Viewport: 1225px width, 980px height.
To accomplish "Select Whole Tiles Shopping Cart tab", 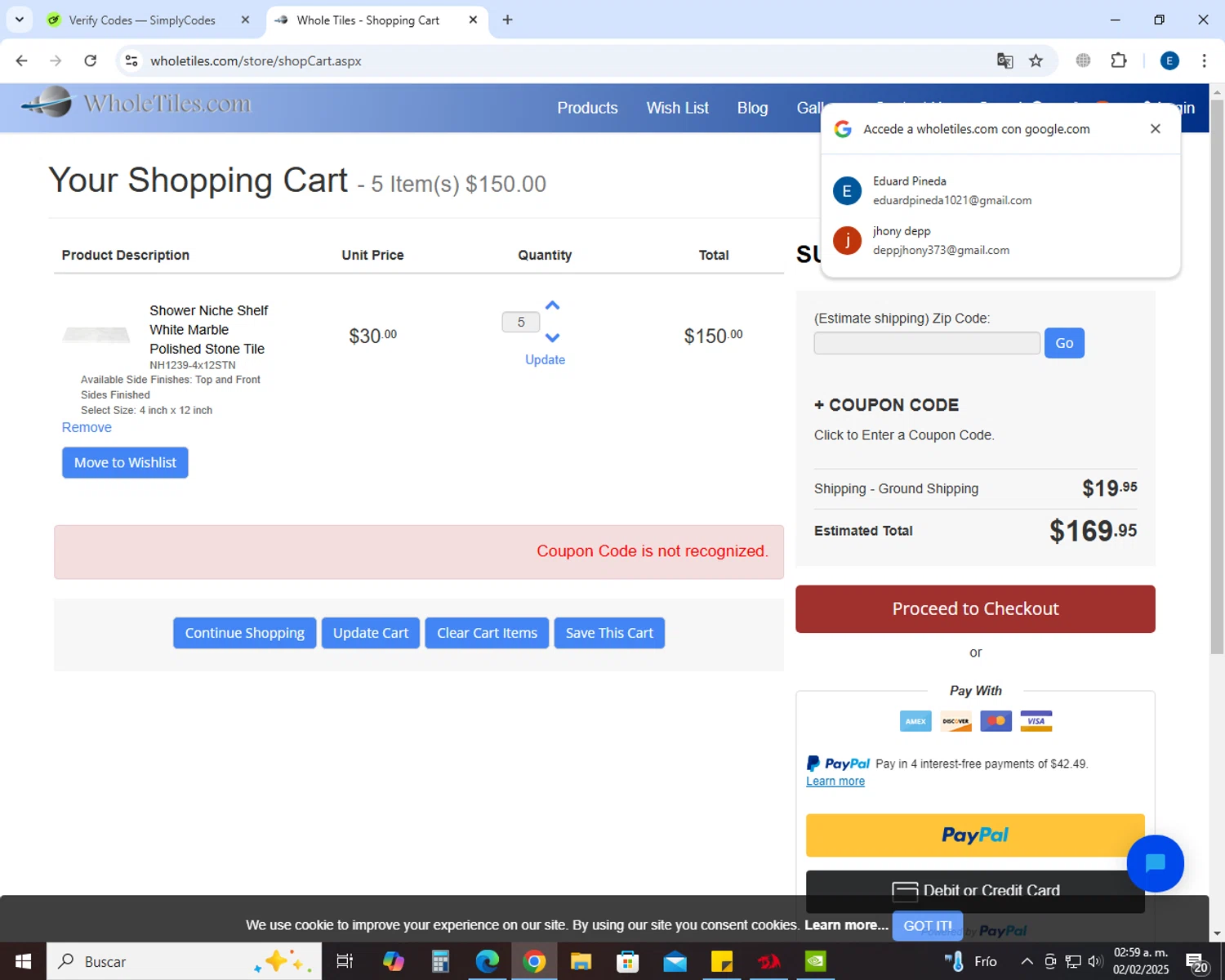I will pyautogui.click(x=367, y=20).
